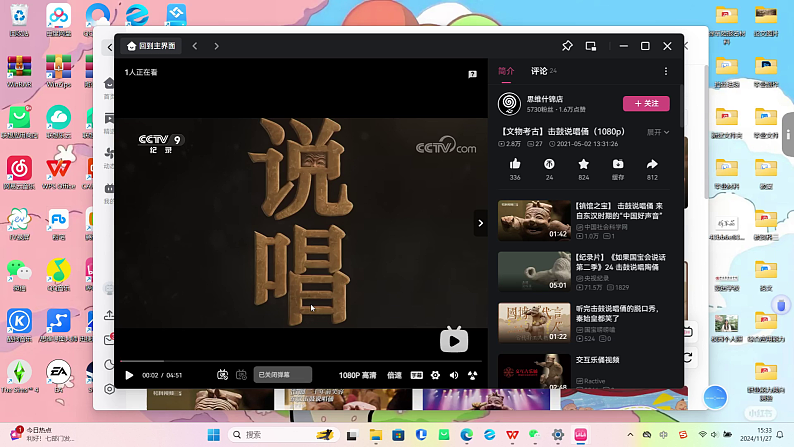Mute the video with the volume icon
The width and height of the screenshot is (794, 447).
pyautogui.click(x=454, y=375)
